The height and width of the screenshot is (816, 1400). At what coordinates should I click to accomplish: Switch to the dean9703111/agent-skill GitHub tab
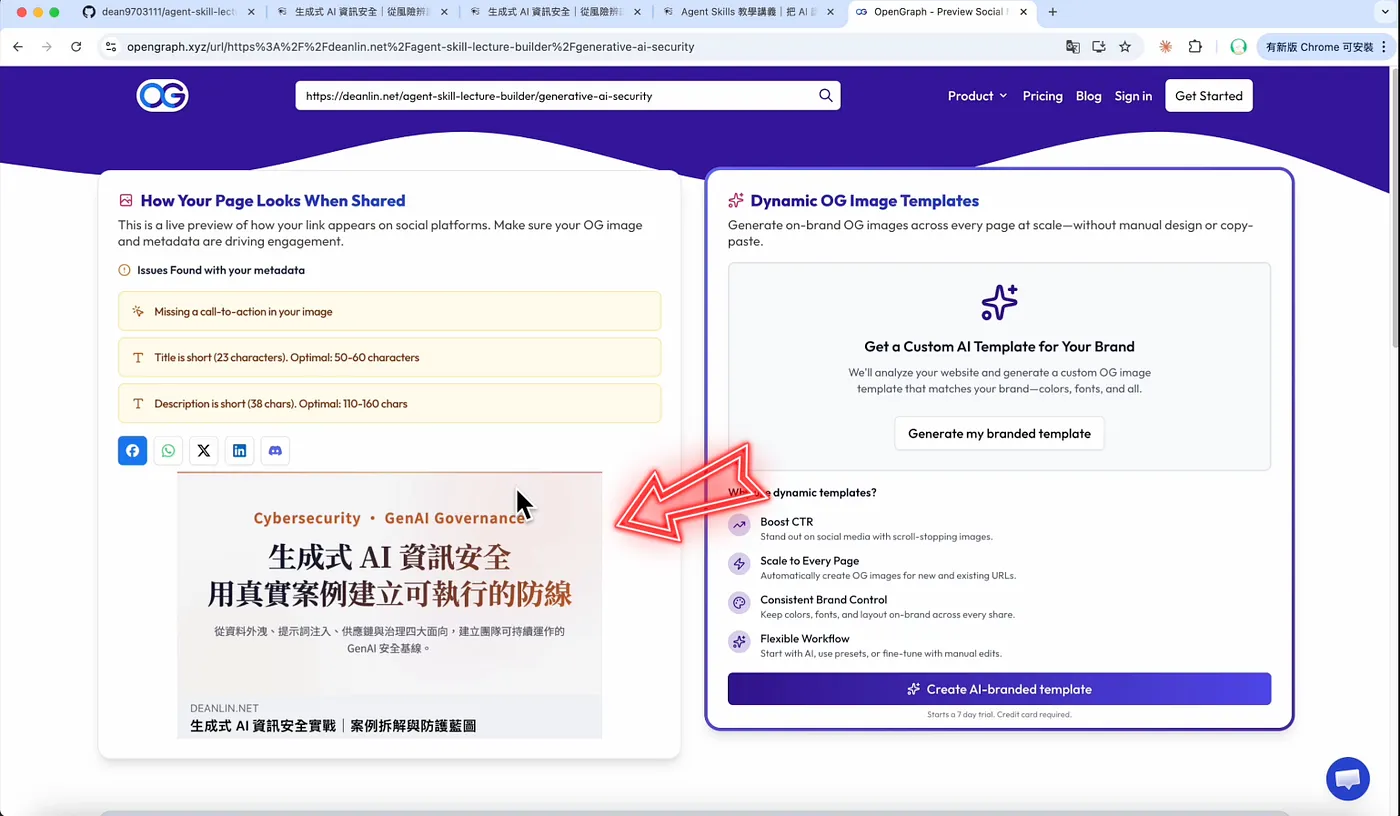(x=168, y=12)
